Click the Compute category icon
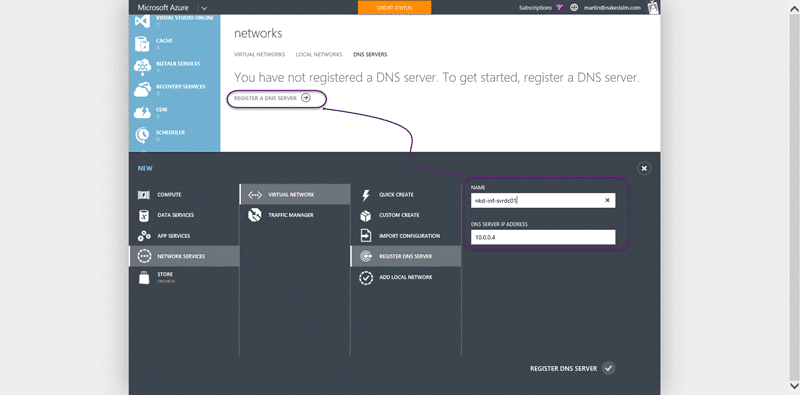 point(144,195)
